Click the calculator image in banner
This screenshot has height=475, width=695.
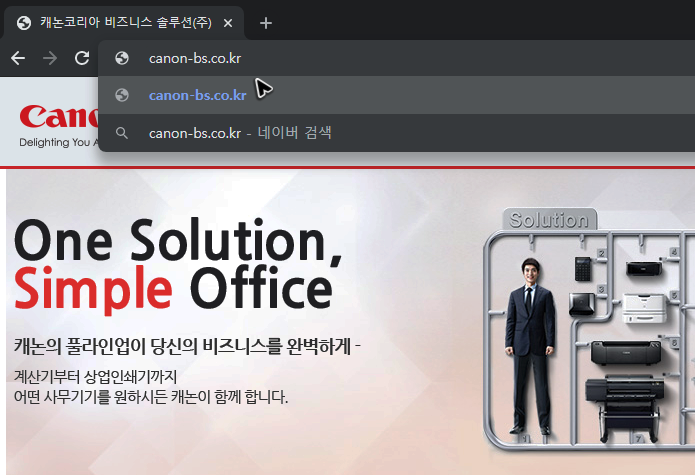coord(583,269)
